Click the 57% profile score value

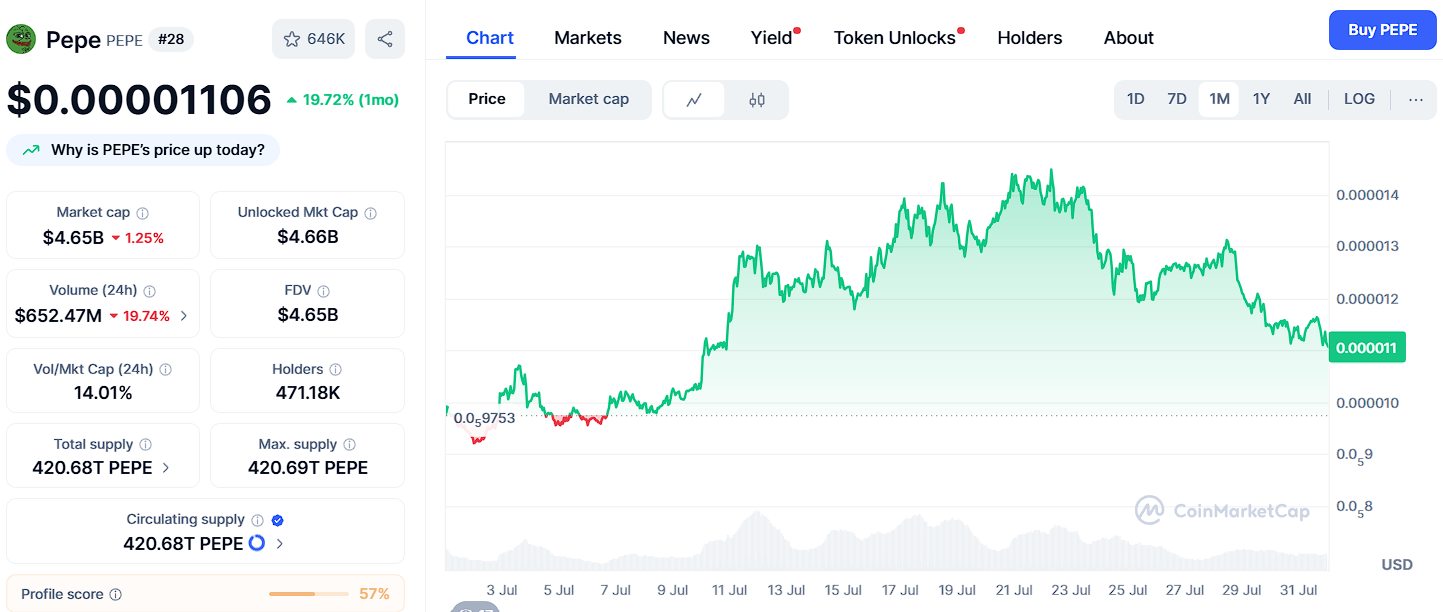(374, 594)
